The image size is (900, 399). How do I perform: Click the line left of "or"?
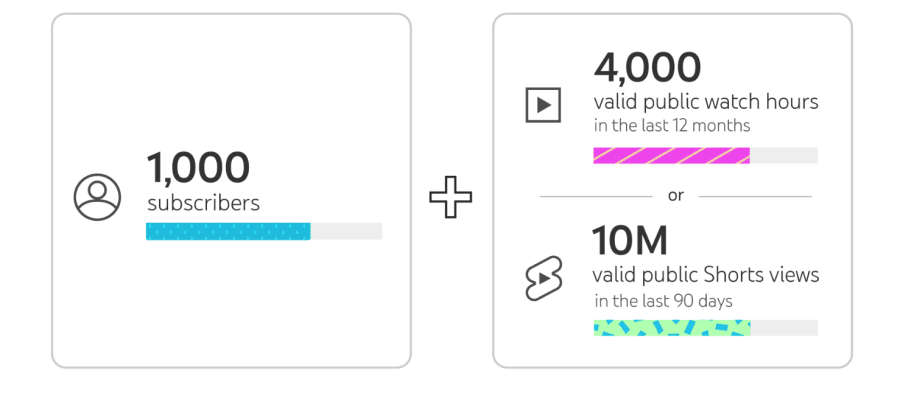coord(596,196)
